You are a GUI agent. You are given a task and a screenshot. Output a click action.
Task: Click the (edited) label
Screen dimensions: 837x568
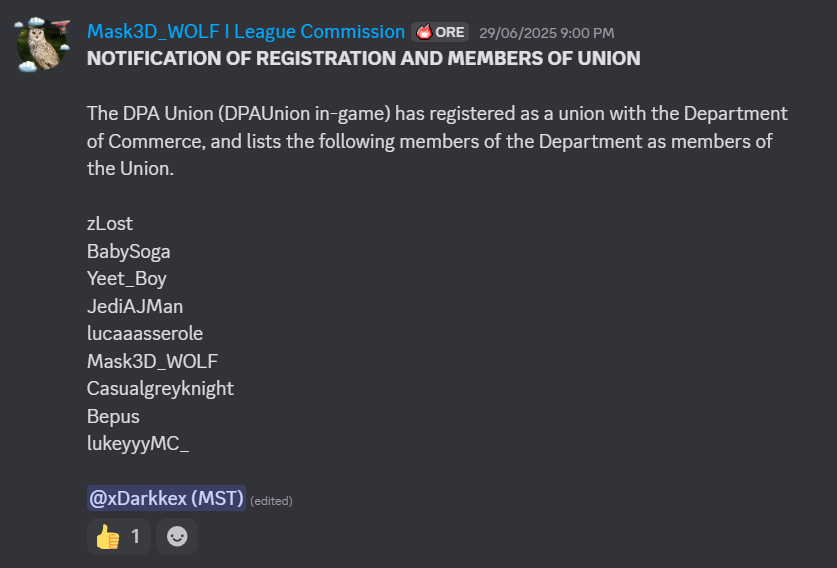click(x=271, y=501)
